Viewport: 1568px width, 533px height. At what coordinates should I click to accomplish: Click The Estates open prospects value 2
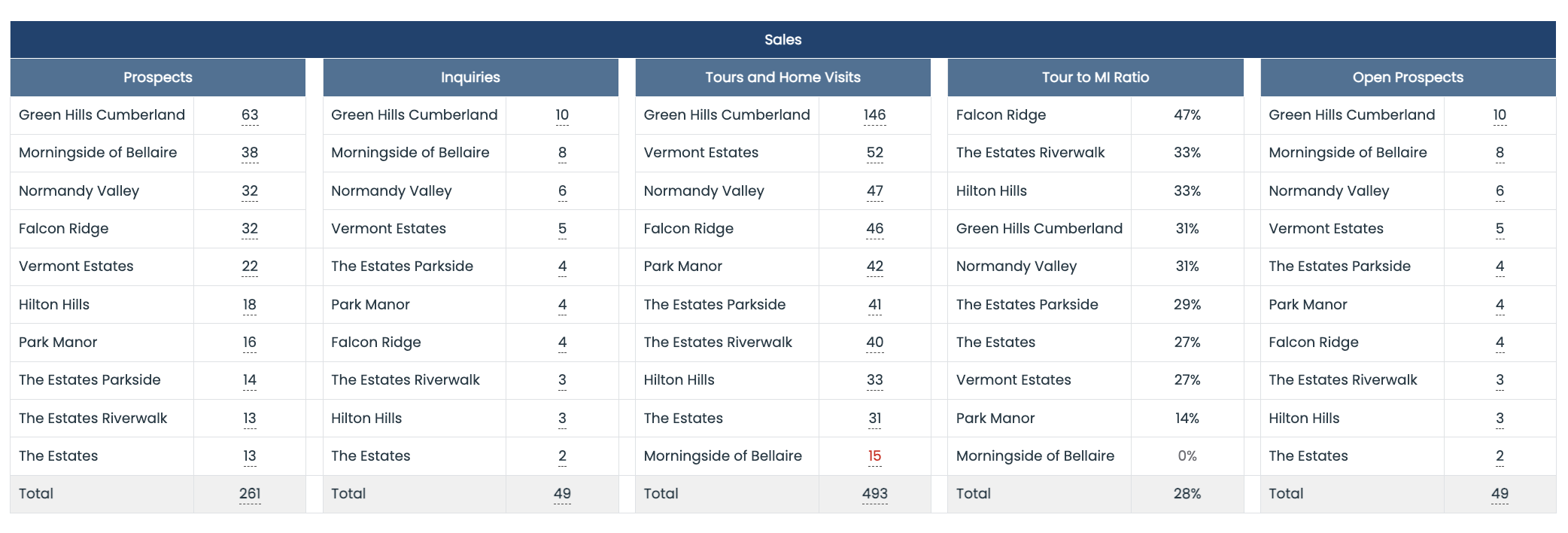1500,456
